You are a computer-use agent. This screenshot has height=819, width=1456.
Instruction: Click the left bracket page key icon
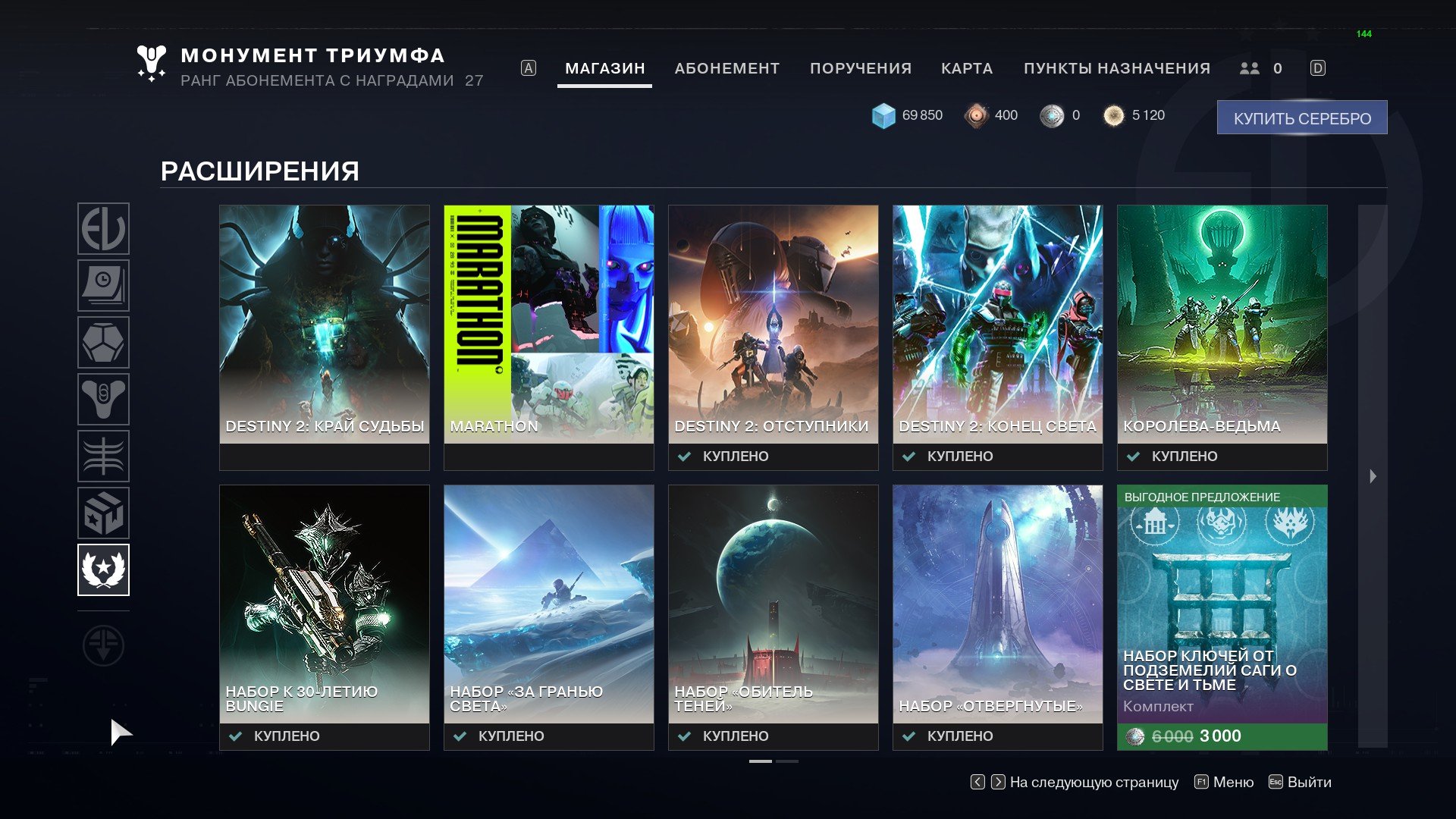coord(977,782)
